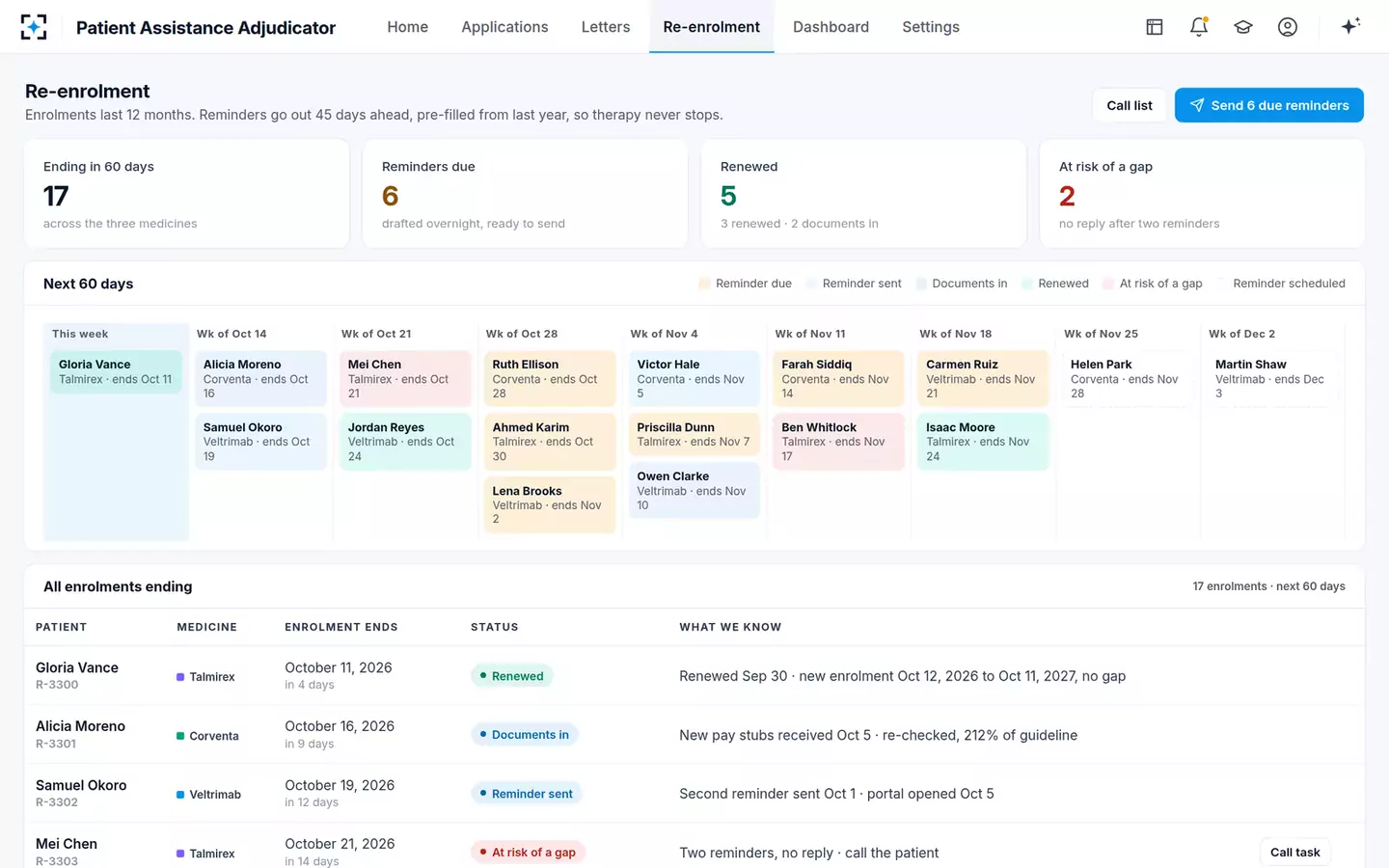Open the user account icon

click(x=1288, y=27)
